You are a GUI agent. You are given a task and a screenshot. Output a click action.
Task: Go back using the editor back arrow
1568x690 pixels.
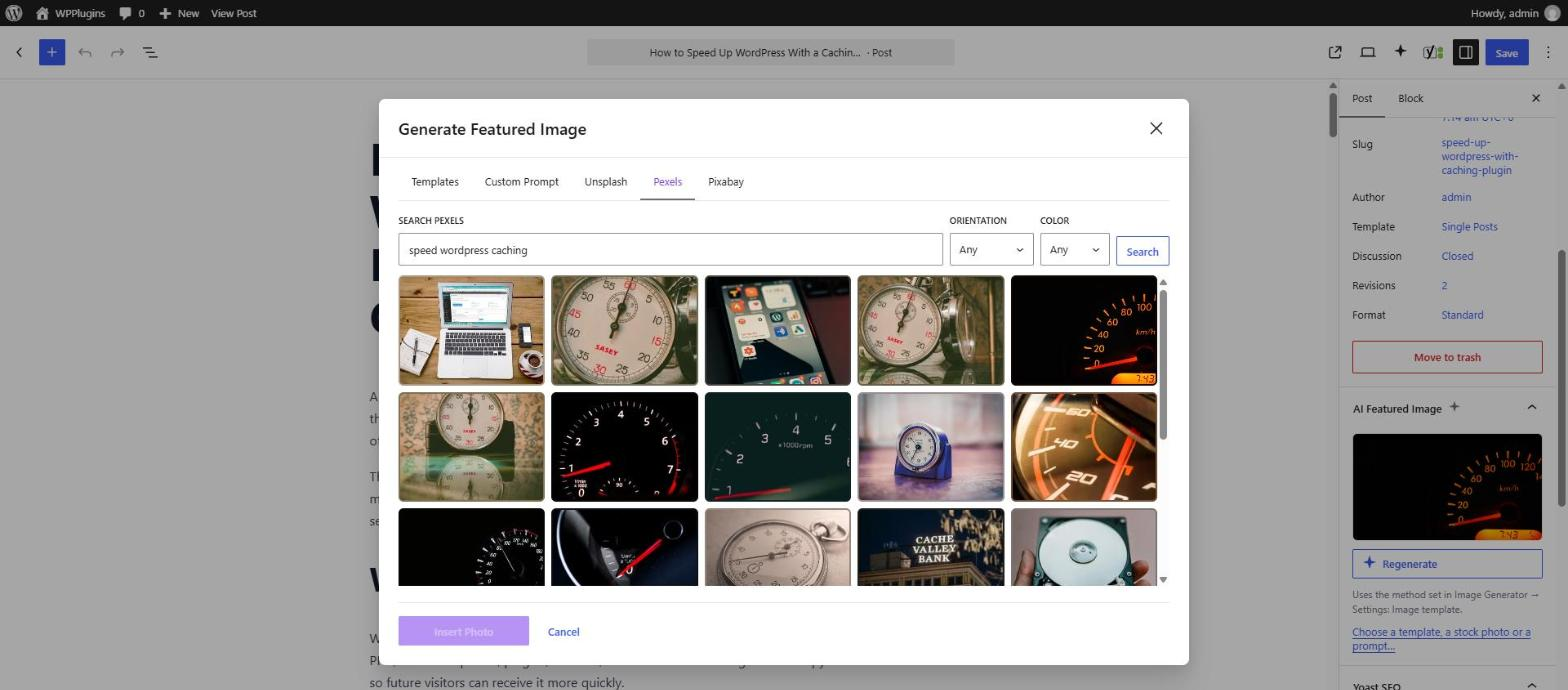(19, 52)
